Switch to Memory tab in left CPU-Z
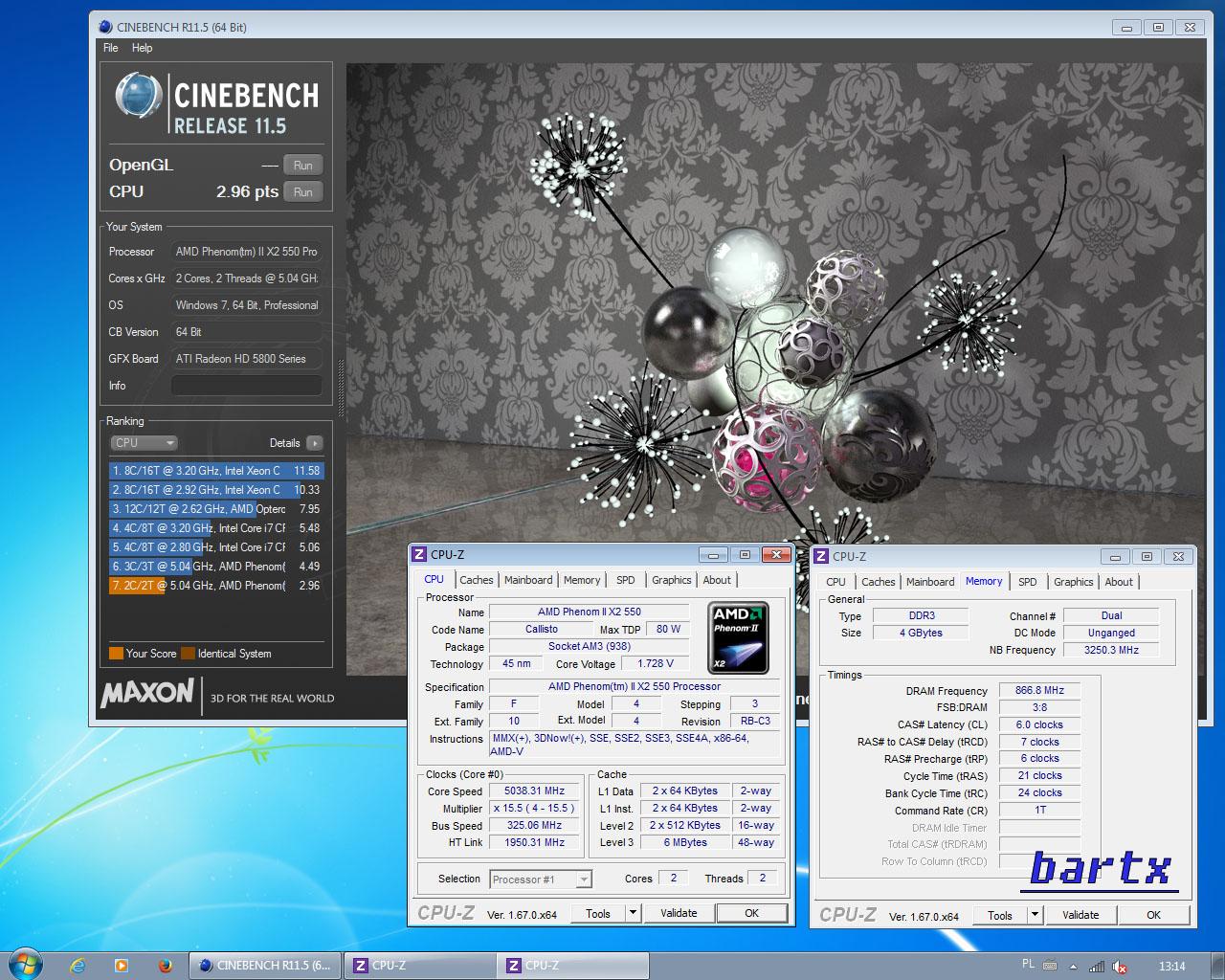This screenshot has width=1225, height=980. (x=582, y=580)
